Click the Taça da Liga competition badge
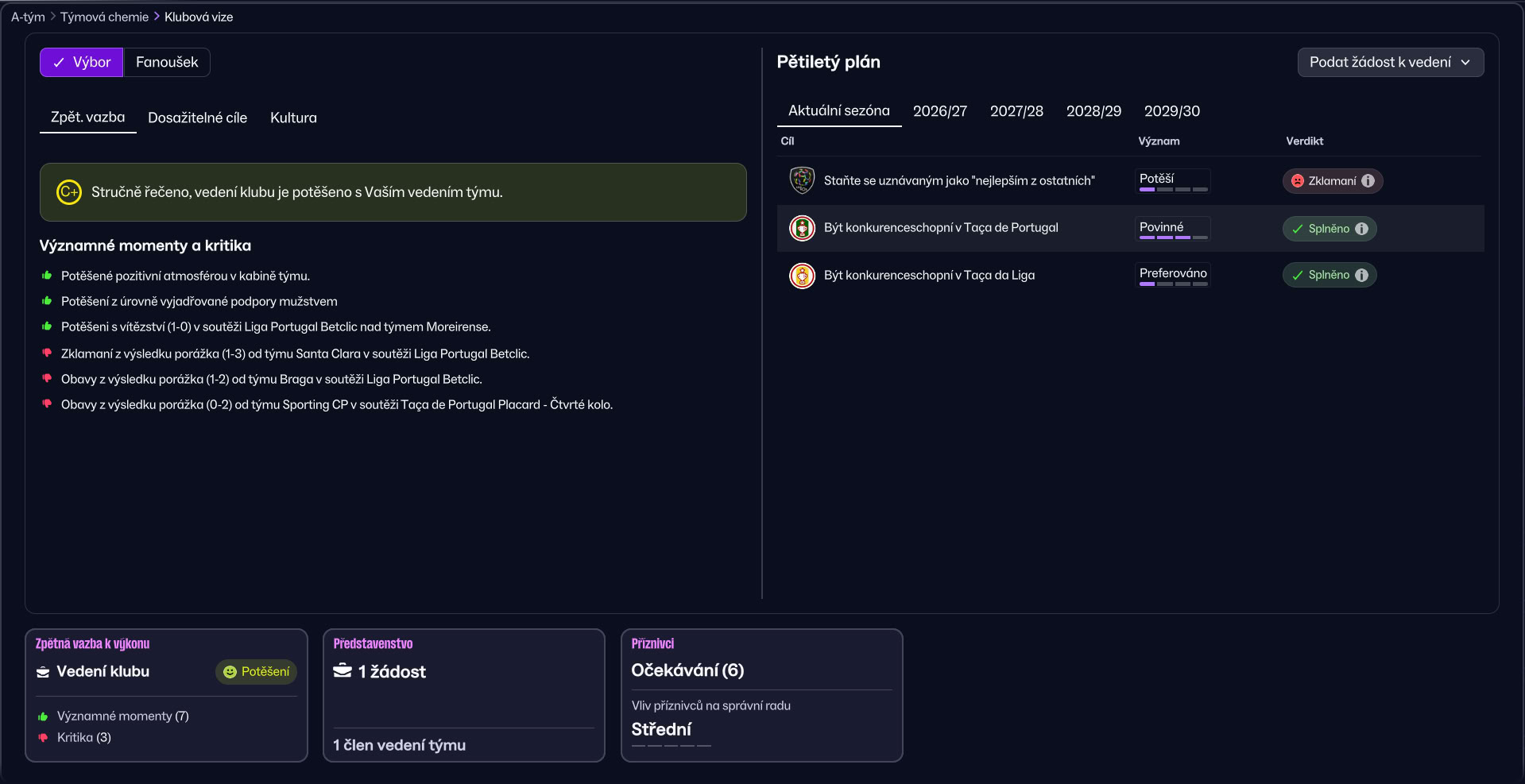The height and width of the screenshot is (784, 1525). coord(802,276)
